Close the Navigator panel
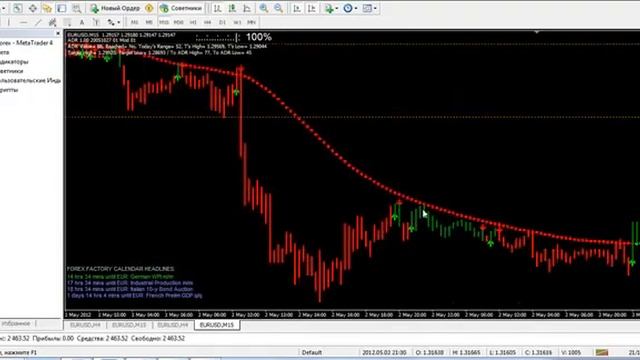This screenshot has height=360, width=640. click(x=58, y=33)
